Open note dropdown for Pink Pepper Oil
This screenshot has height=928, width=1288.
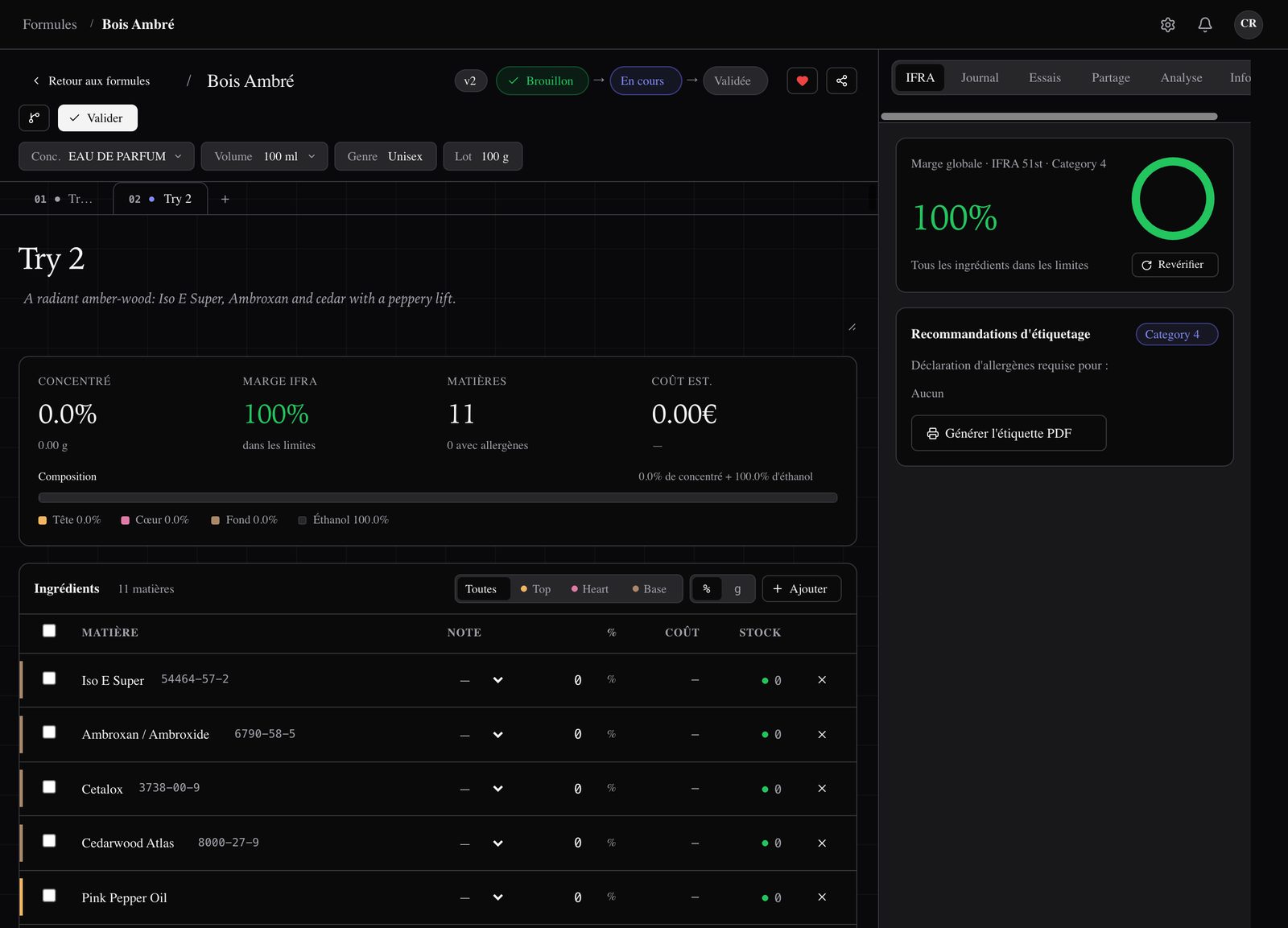coord(482,897)
